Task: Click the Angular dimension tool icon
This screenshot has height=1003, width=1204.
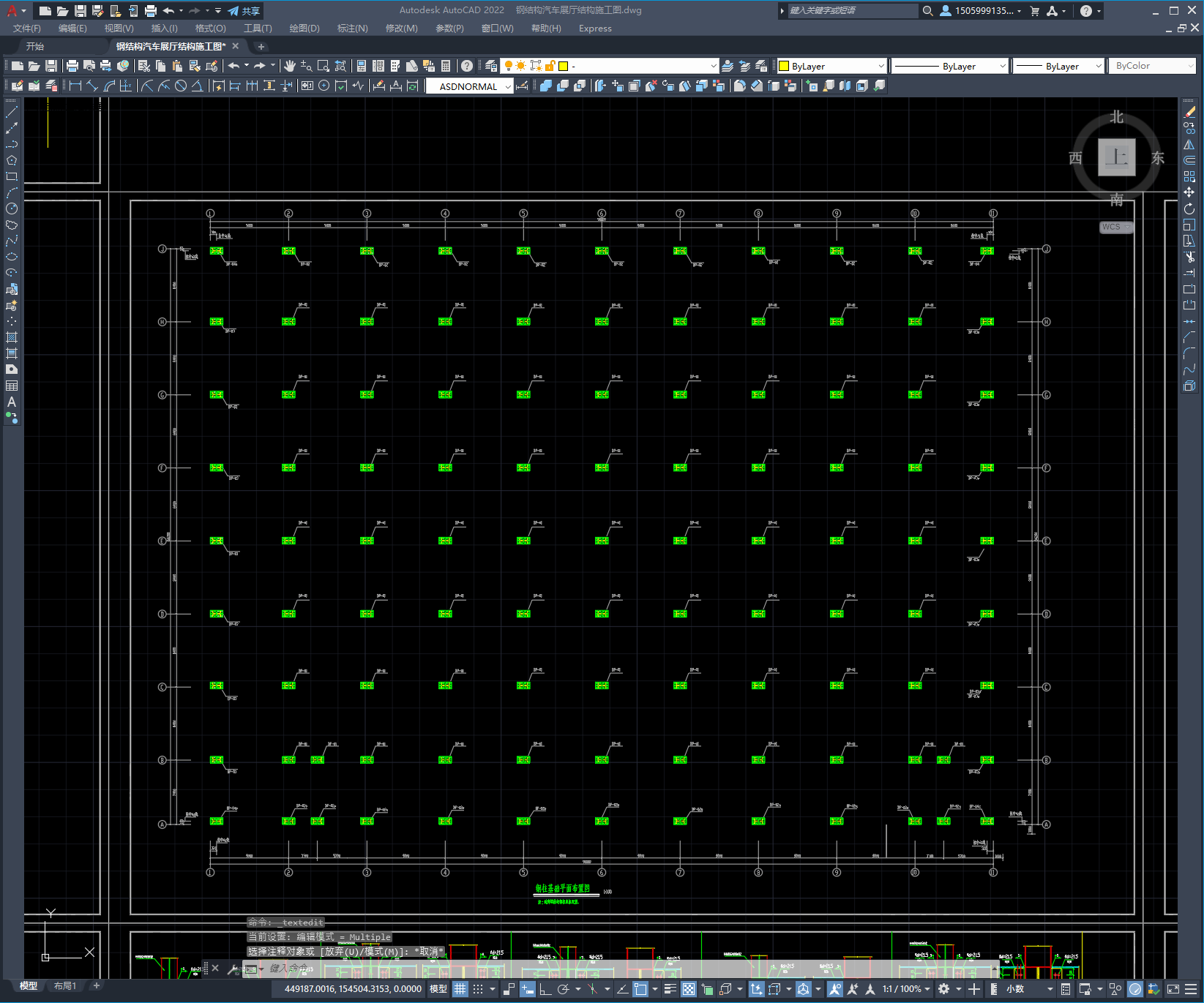Action: click(197, 86)
